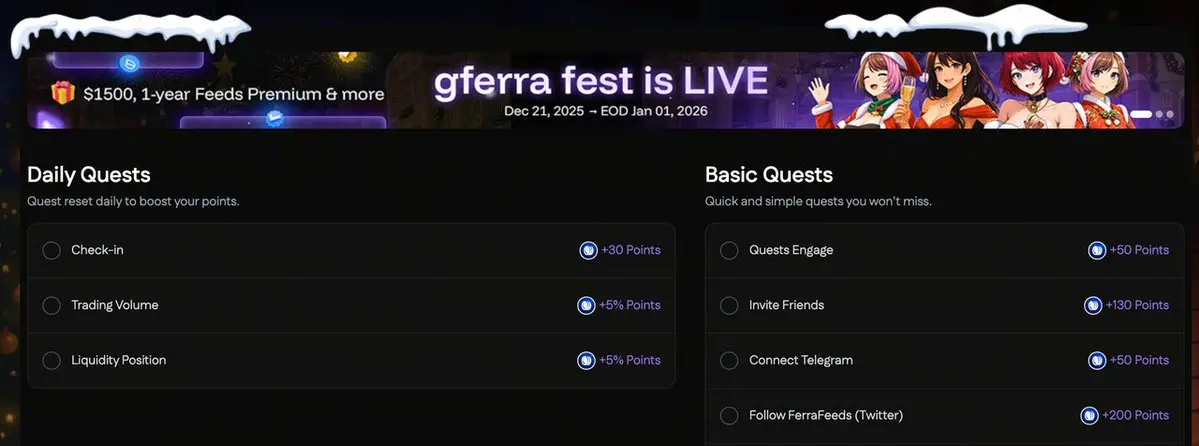This screenshot has width=1199, height=446.
Task: Open the Check-in daily quest
Action: pyautogui.click(x=97, y=250)
